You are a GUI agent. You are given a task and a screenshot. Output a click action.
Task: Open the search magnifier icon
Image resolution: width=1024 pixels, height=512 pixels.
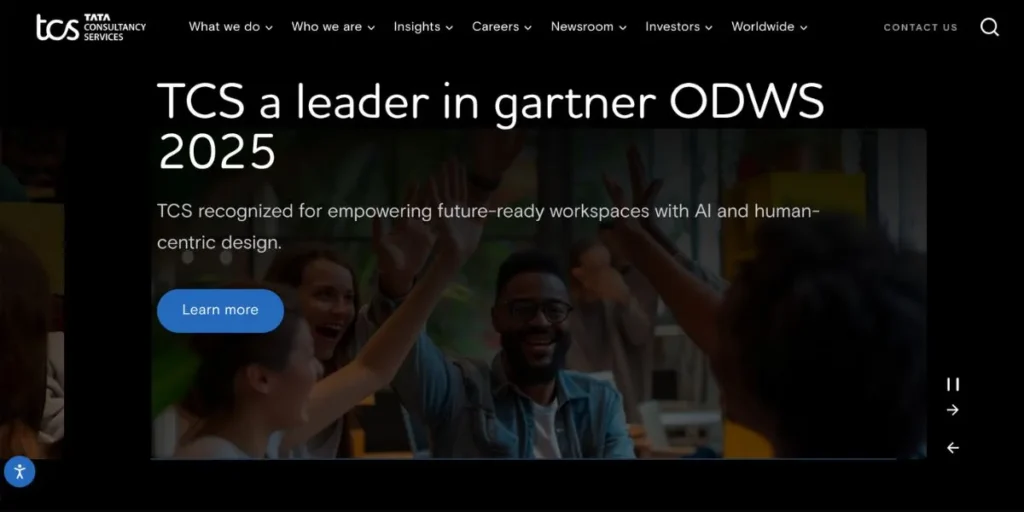[989, 27]
